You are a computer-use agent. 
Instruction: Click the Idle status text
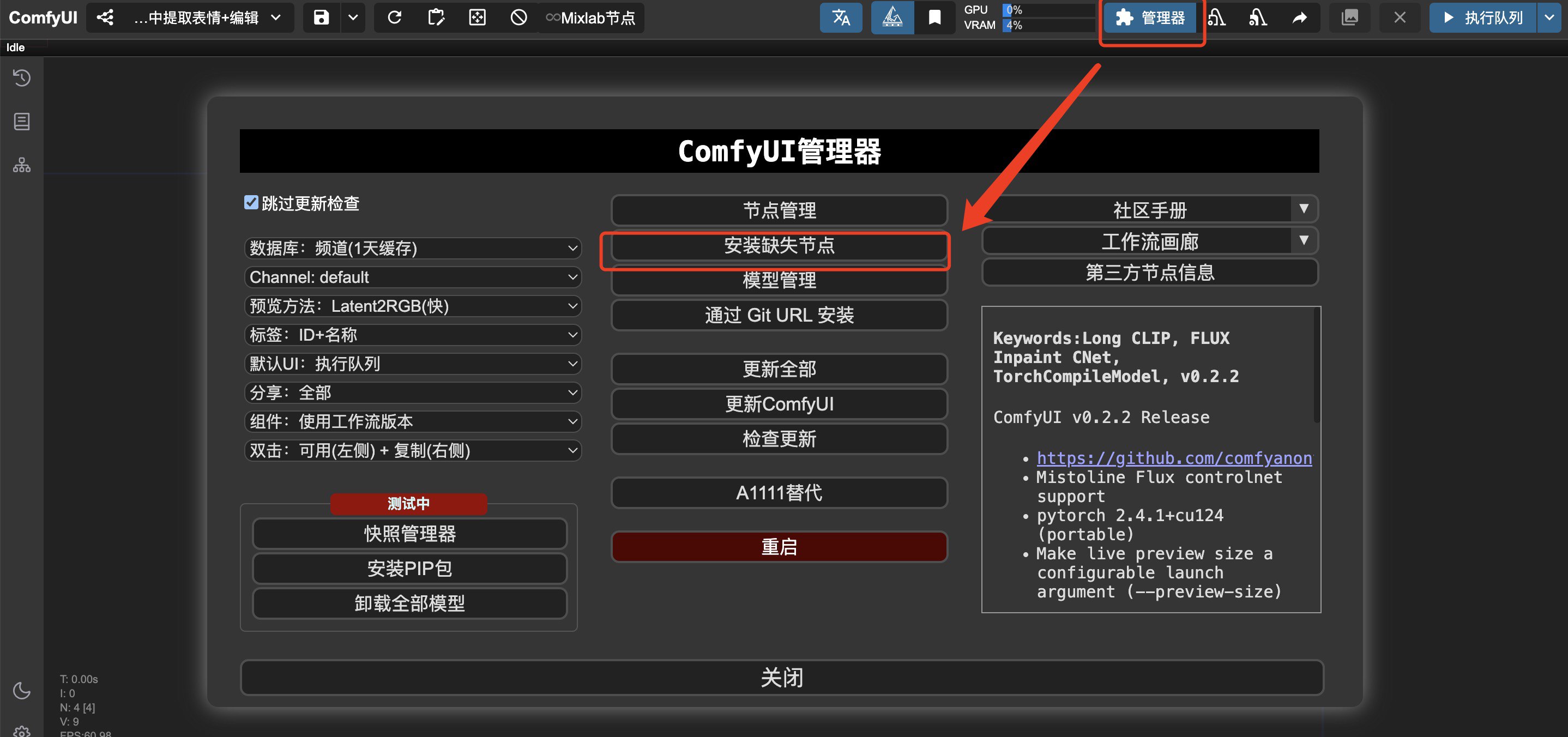15,47
